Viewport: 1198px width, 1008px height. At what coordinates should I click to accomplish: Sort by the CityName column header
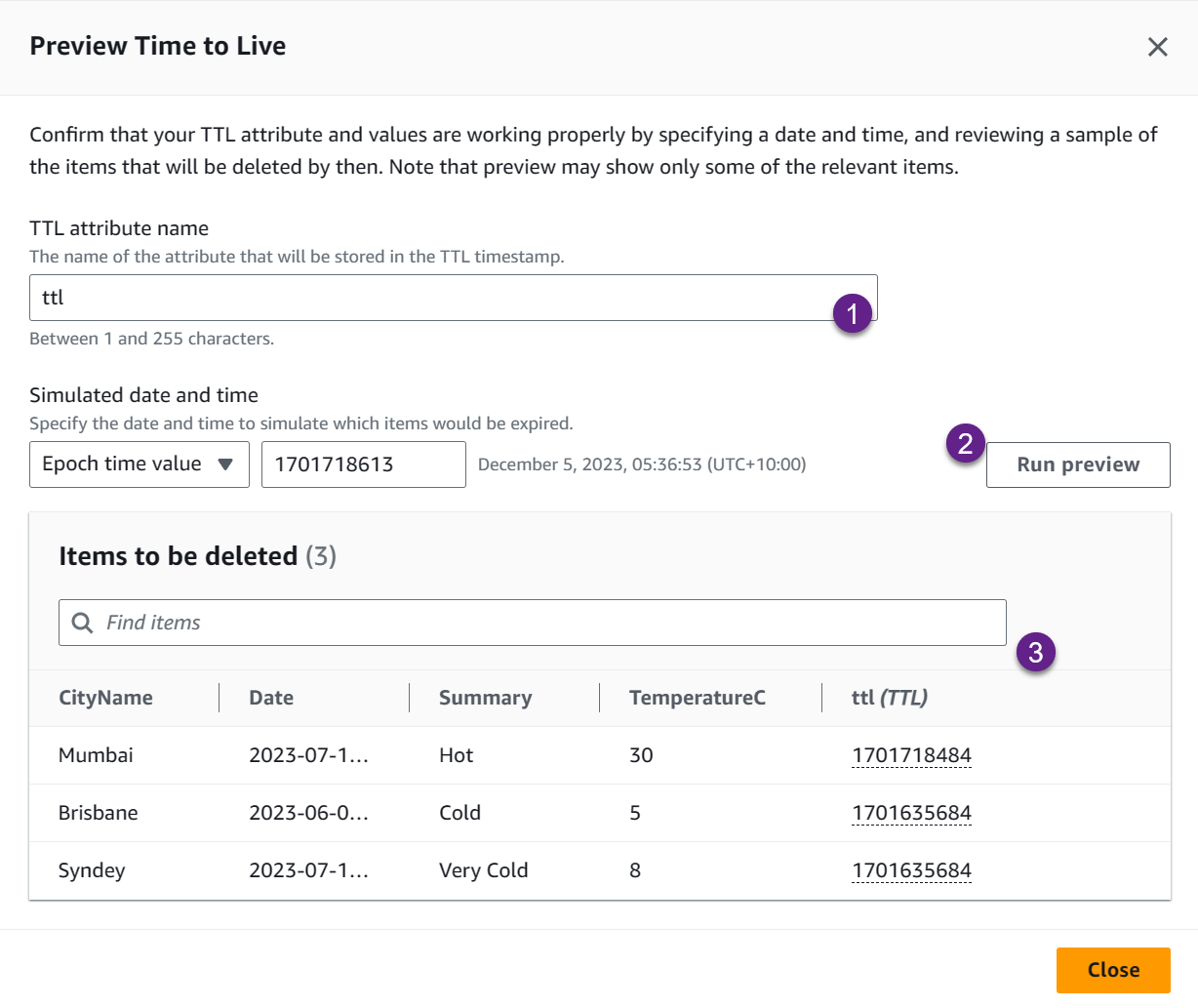pos(105,698)
